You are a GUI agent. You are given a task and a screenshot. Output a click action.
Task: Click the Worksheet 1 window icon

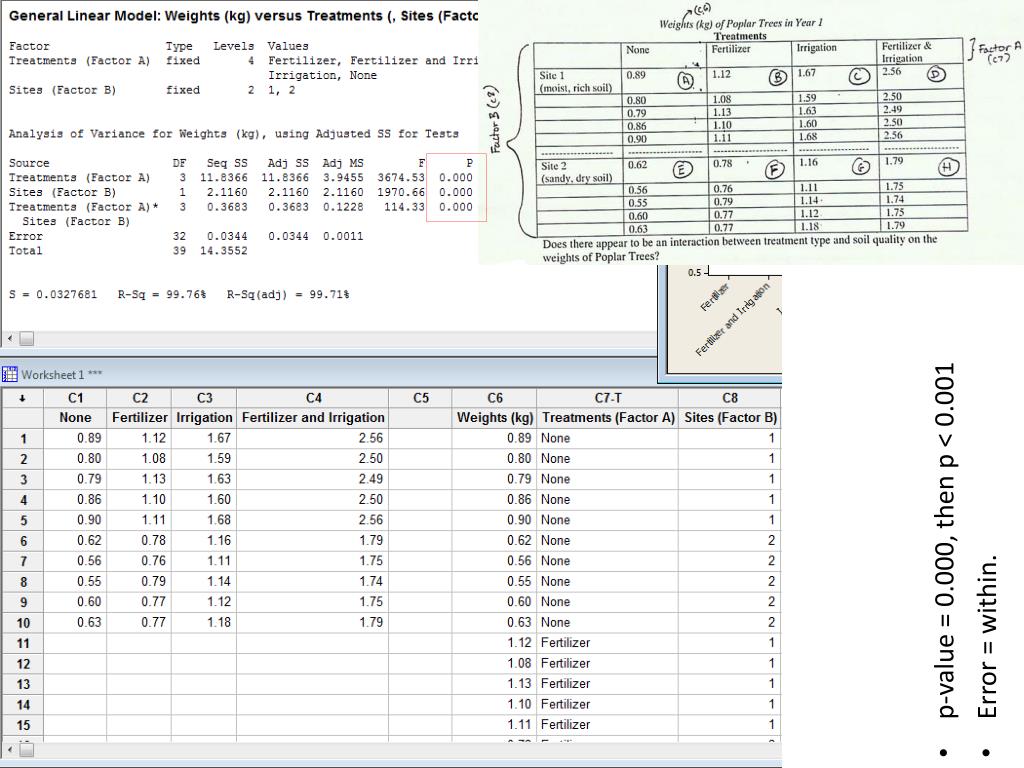(9, 374)
